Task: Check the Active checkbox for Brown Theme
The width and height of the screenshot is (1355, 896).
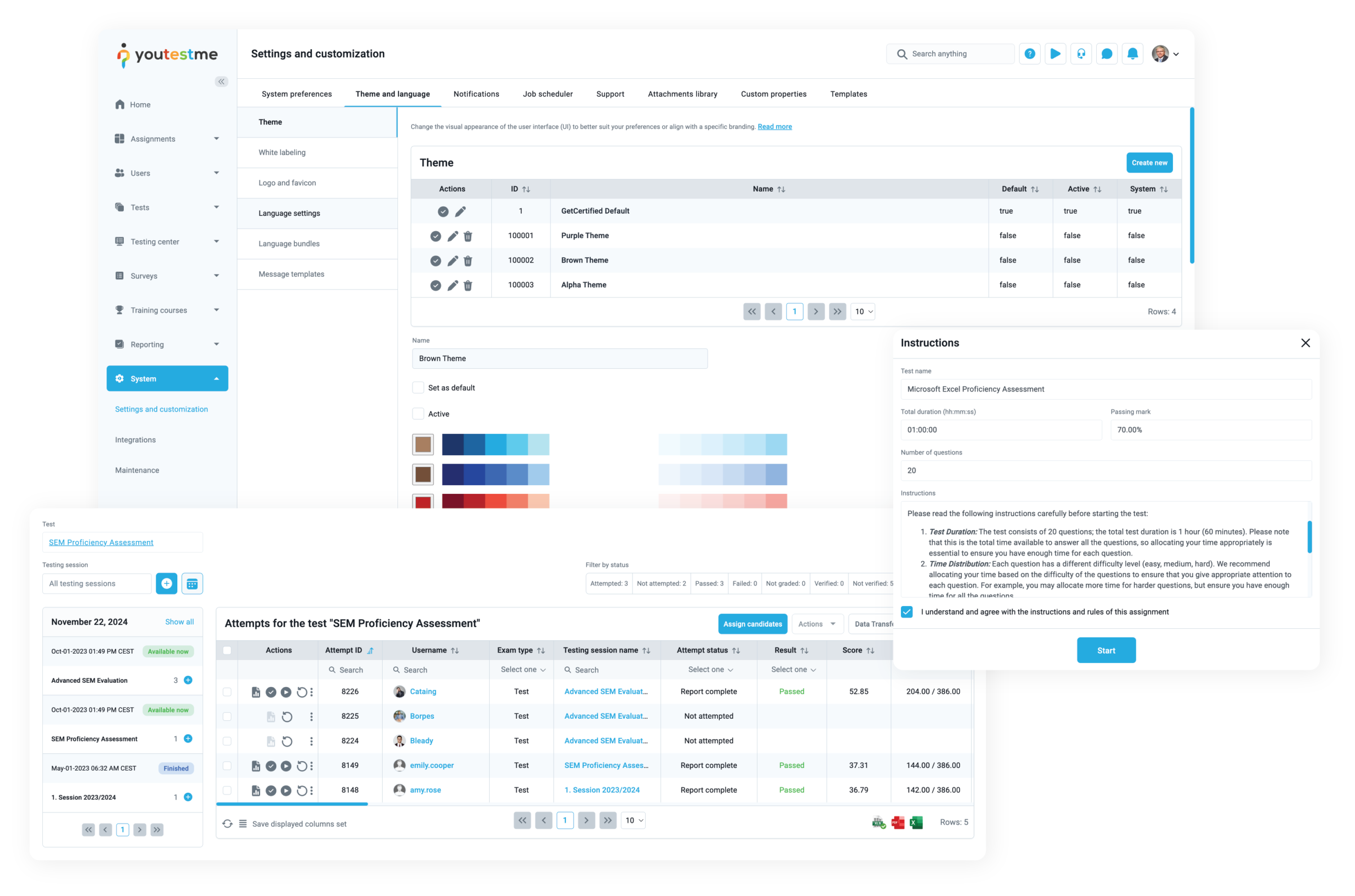Action: click(x=418, y=414)
